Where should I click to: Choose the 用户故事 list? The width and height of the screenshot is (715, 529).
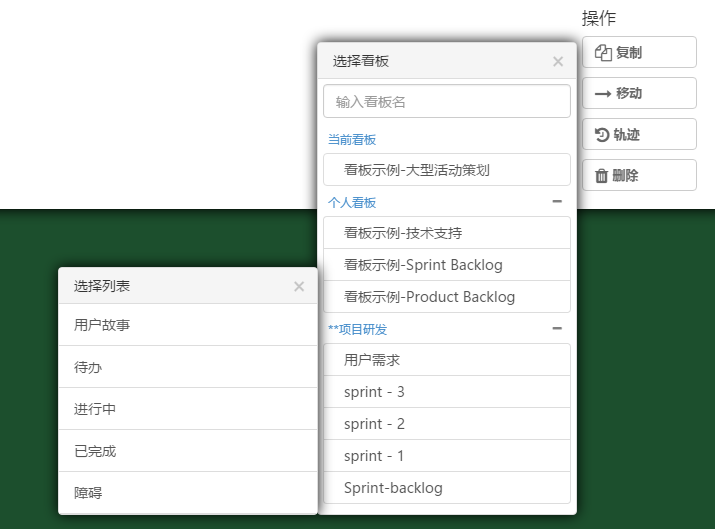[187, 325]
